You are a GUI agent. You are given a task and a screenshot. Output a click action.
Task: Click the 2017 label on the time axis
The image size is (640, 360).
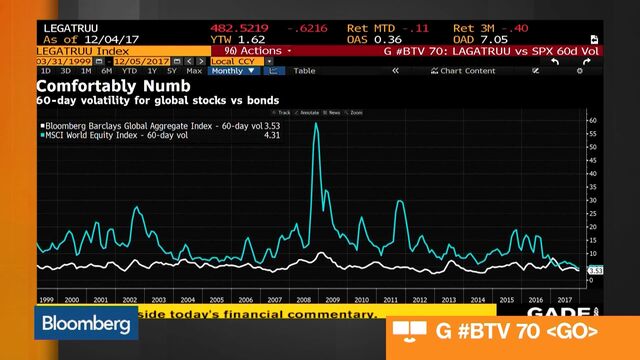[x=564, y=300]
